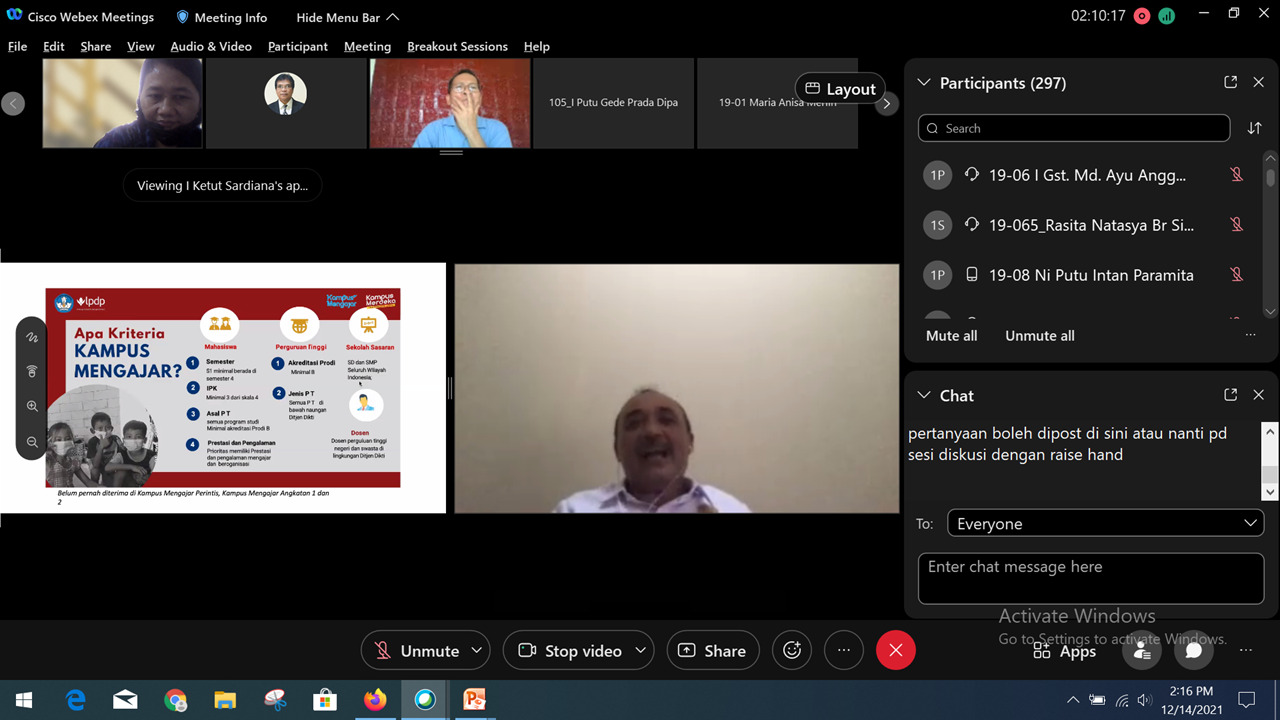Open the annotation tool in the shared content sidebar
1280x720 pixels.
(32, 337)
